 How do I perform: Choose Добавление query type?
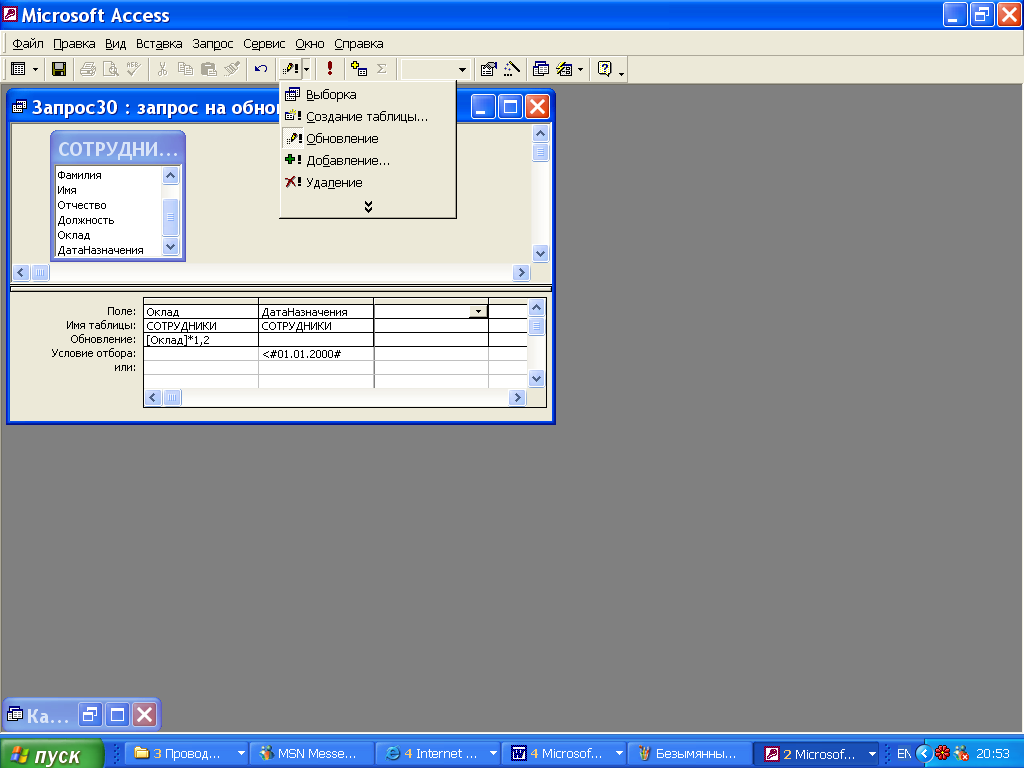point(368,161)
